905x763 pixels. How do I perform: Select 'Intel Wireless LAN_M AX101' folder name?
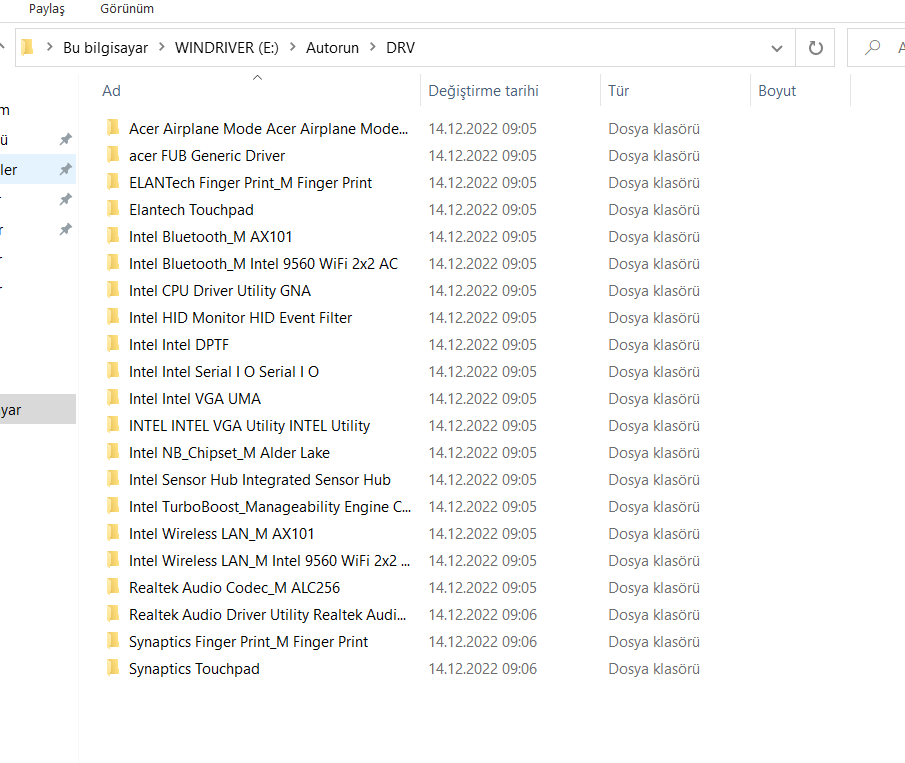(222, 534)
